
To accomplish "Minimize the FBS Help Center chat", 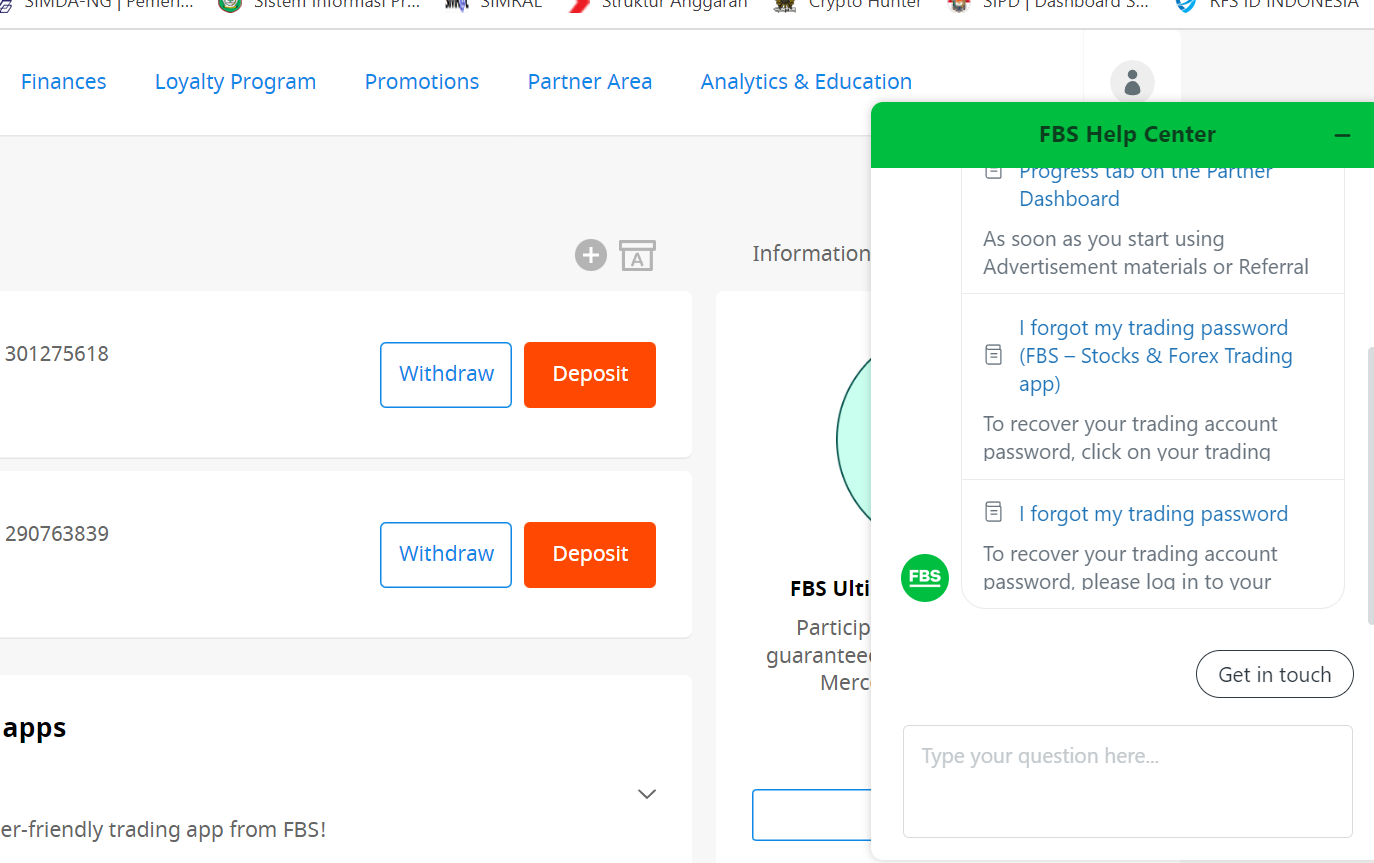I will tap(1342, 135).
